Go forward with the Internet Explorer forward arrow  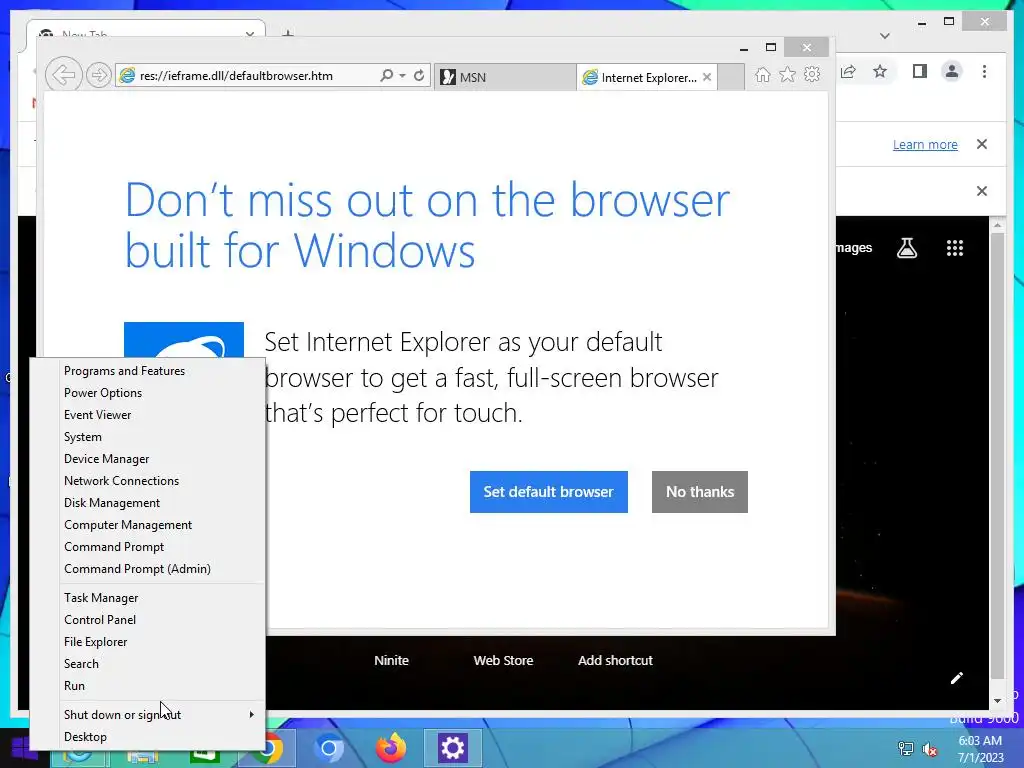pos(98,76)
